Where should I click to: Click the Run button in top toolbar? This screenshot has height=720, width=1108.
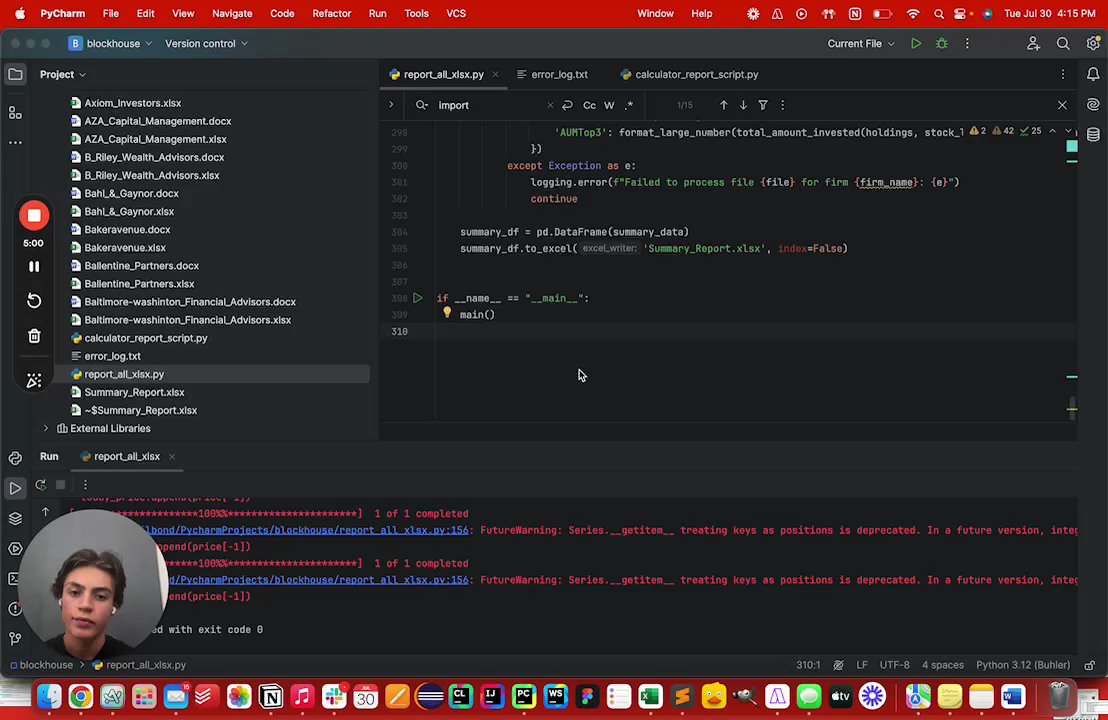click(915, 44)
